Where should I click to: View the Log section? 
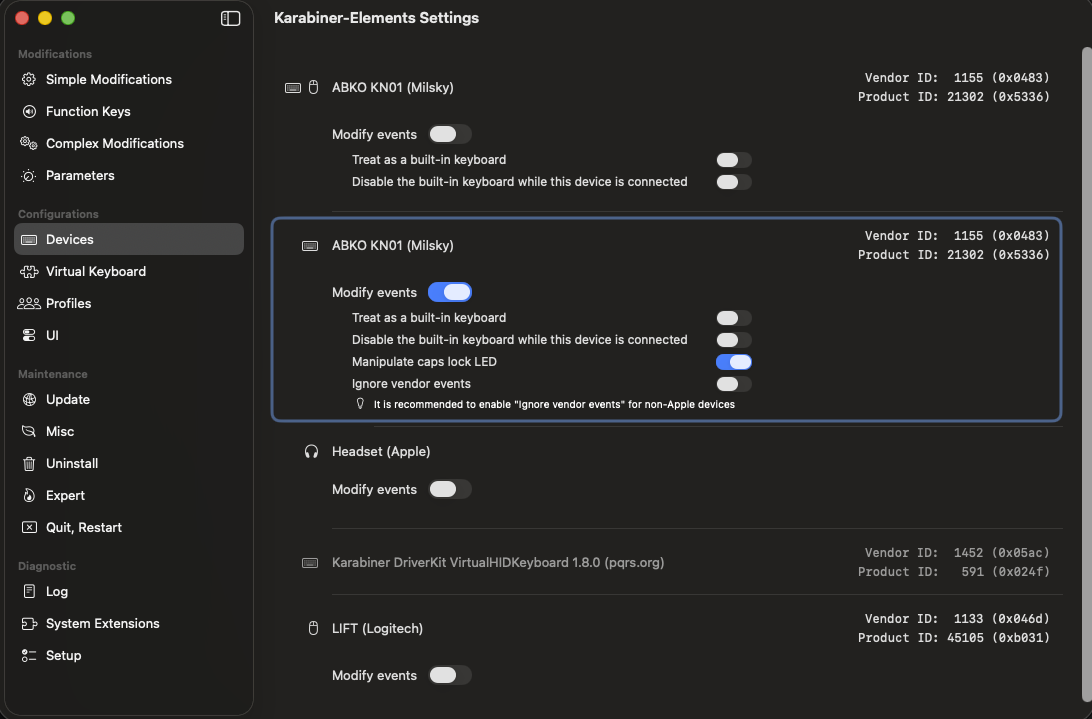(129, 592)
